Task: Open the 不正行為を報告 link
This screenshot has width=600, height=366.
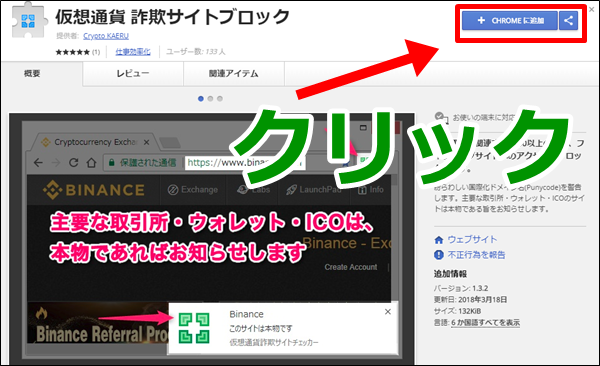Action: 476,255
